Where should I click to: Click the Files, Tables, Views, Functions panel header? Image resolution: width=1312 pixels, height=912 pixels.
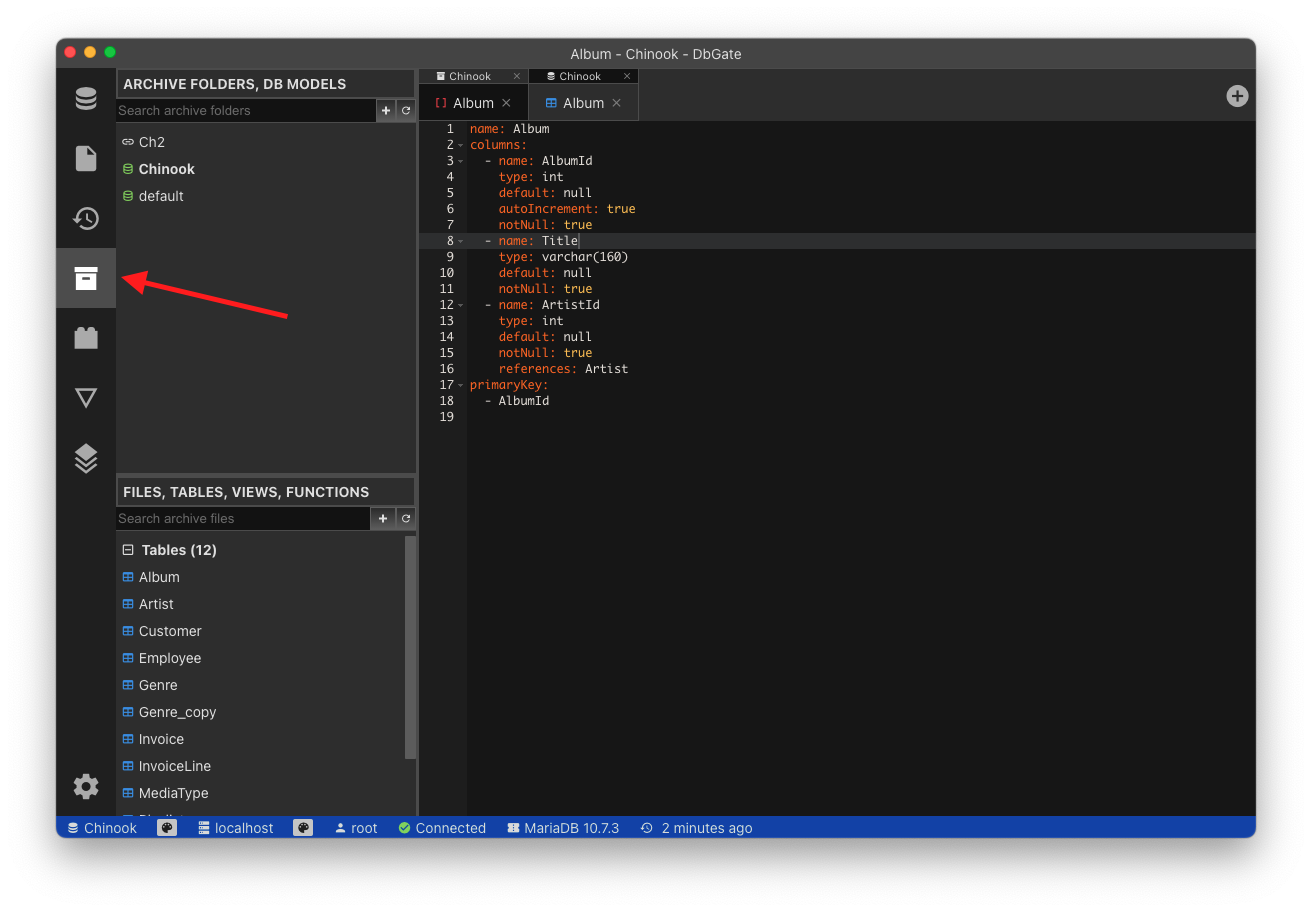pyautogui.click(x=266, y=492)
